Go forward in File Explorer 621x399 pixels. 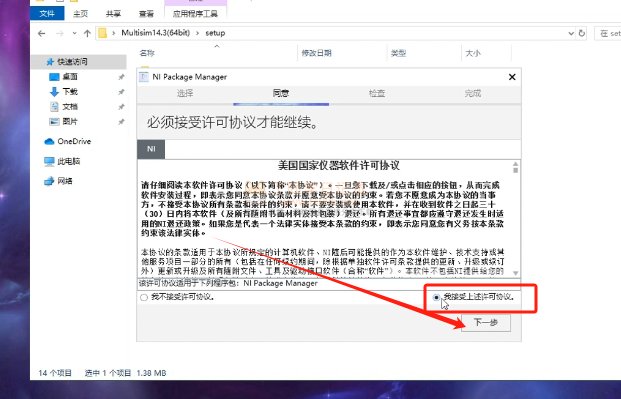tap(60, 34)
